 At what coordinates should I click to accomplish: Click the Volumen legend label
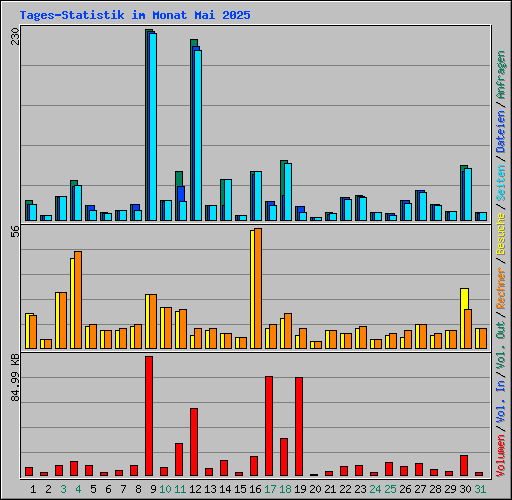pyautogui.click(x=501, y=456)
